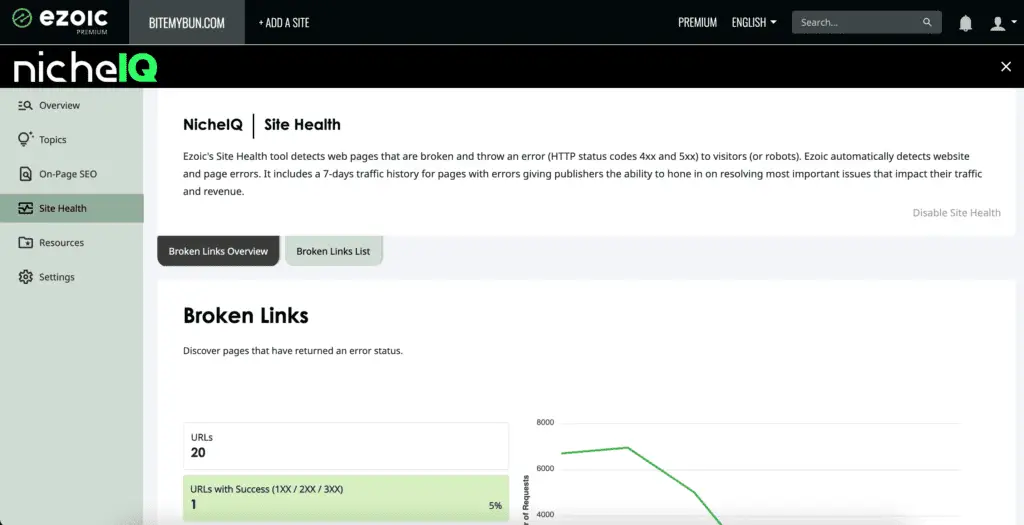
Task: Click the Resources folder icon
Action: pos(25,242)
